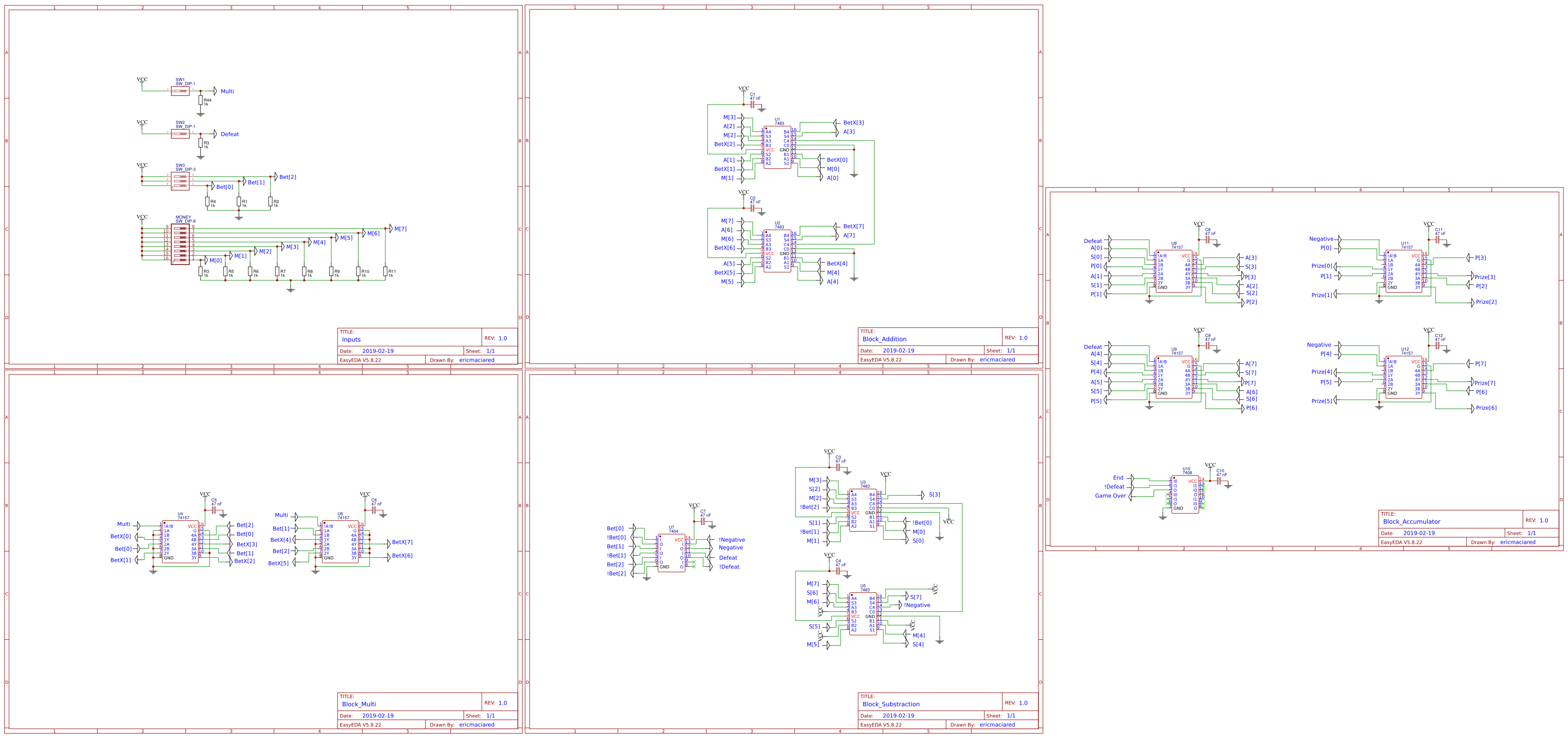Select the U8 74157 chip on Accumulator sheet
The width and height of the screenshot is (1568, 738).
pyautogui.click(x=1174, y=271)
